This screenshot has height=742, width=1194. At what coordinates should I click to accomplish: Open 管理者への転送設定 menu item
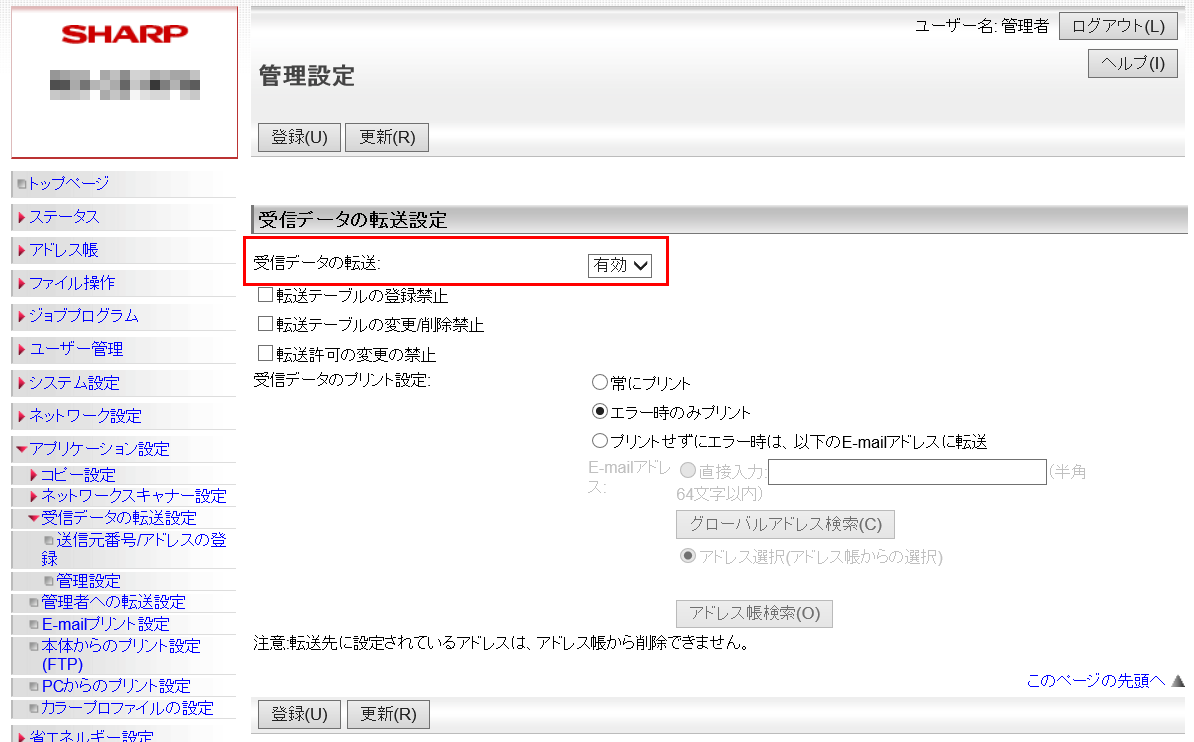tap(113, 602)
